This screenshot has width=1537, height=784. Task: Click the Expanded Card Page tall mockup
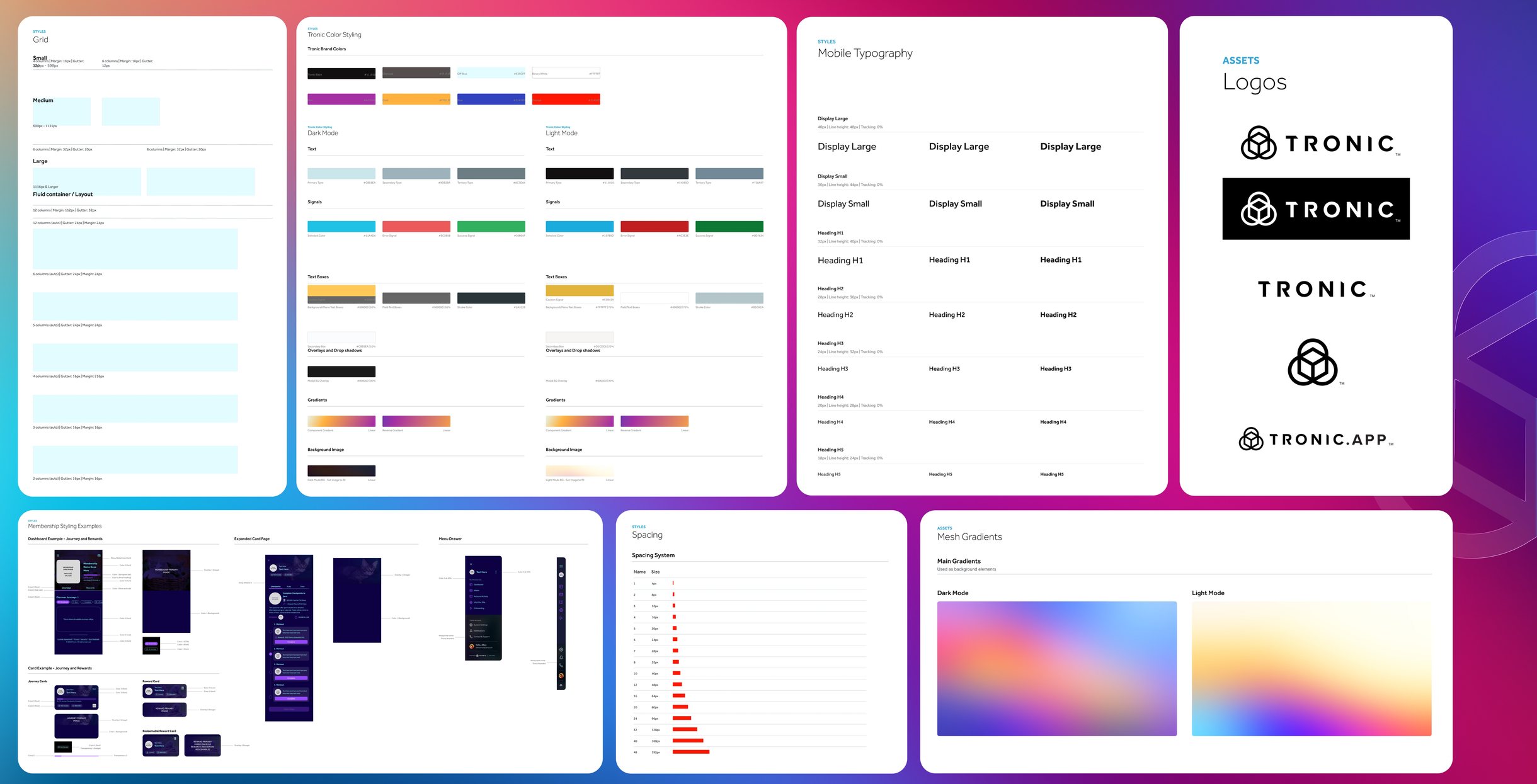coord(289,638)
